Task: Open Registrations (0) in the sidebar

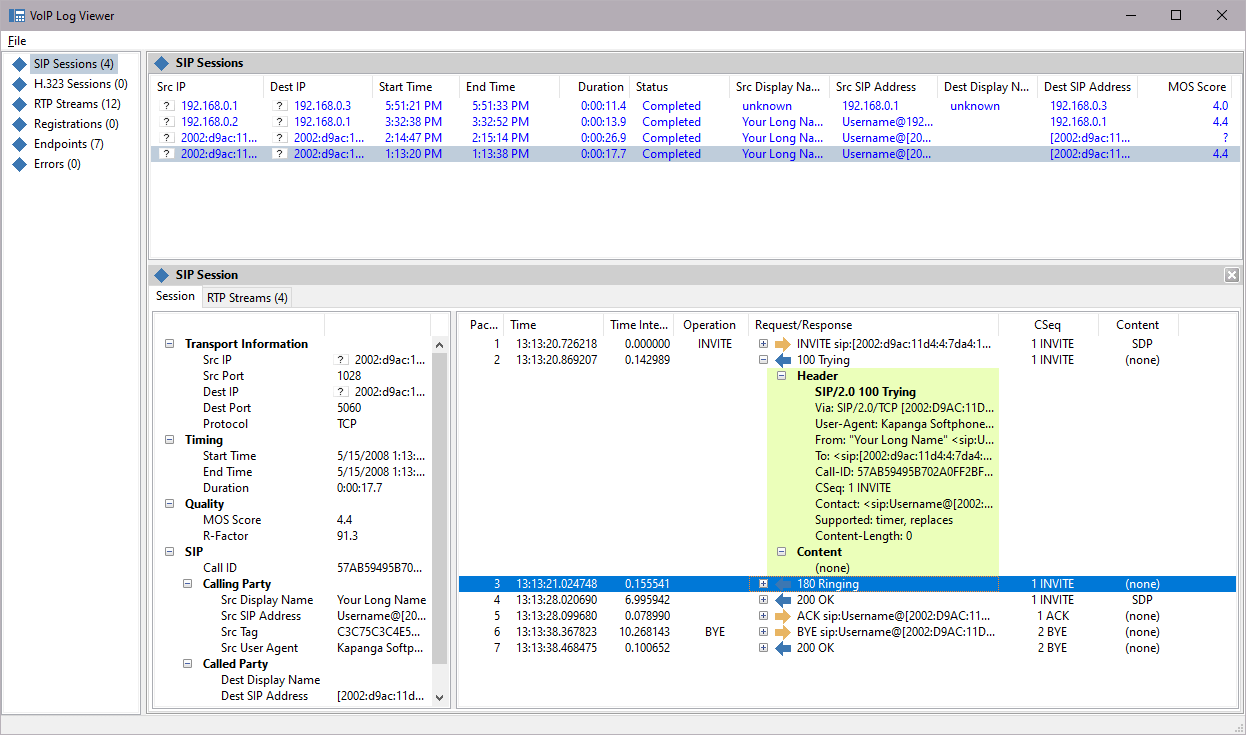Action: coord(76,124)
